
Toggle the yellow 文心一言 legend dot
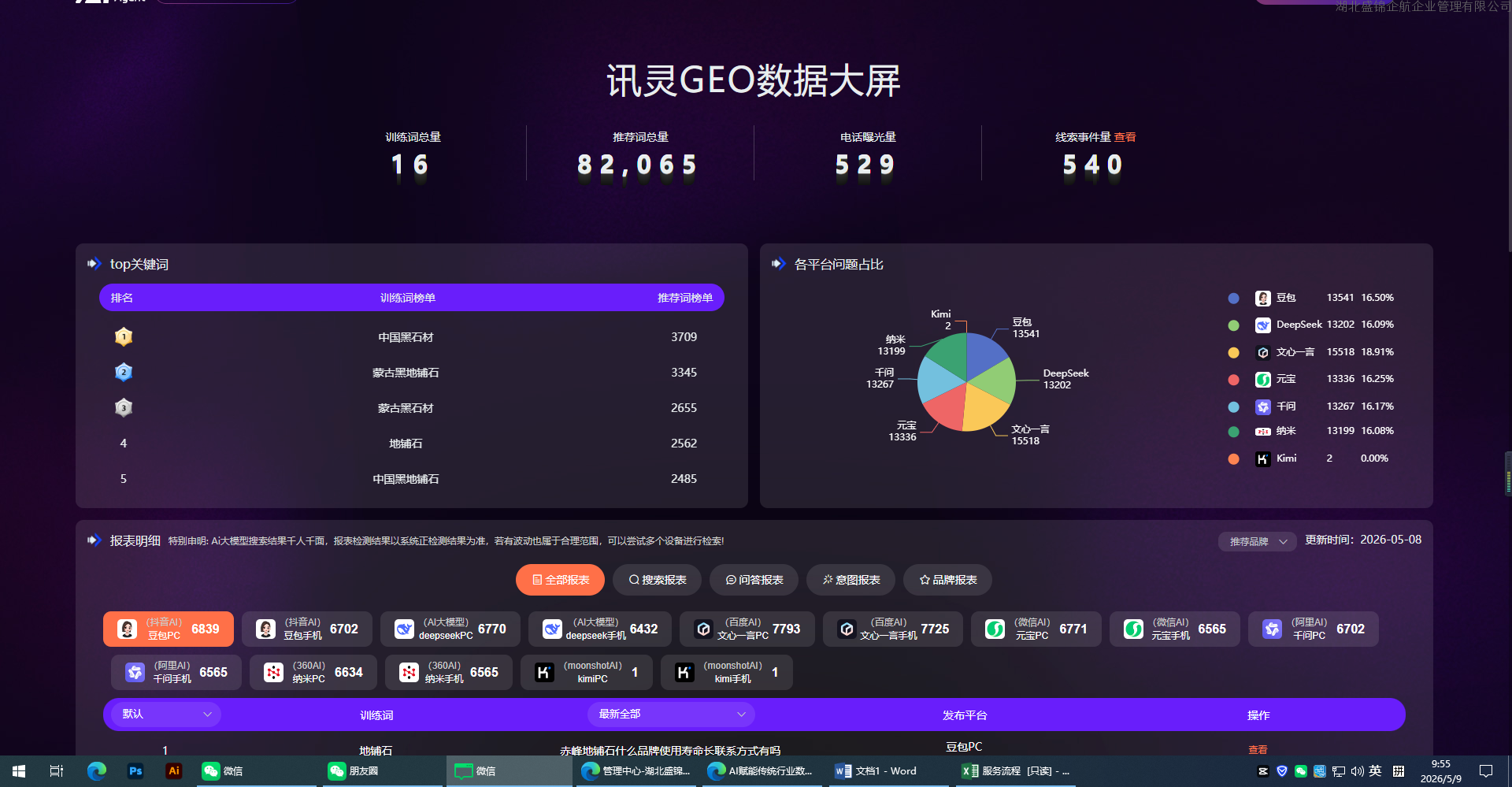[1234, 352]
